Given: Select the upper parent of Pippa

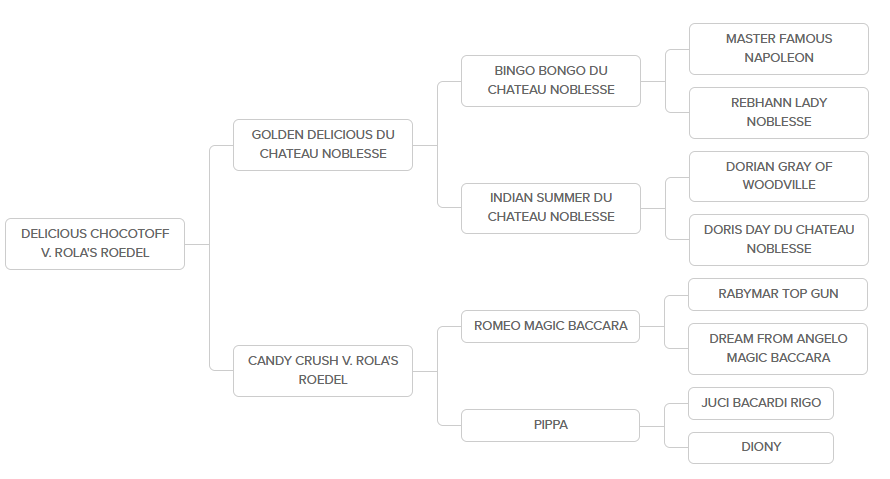Looking at the screenshot, I should [x=760, y=403].
